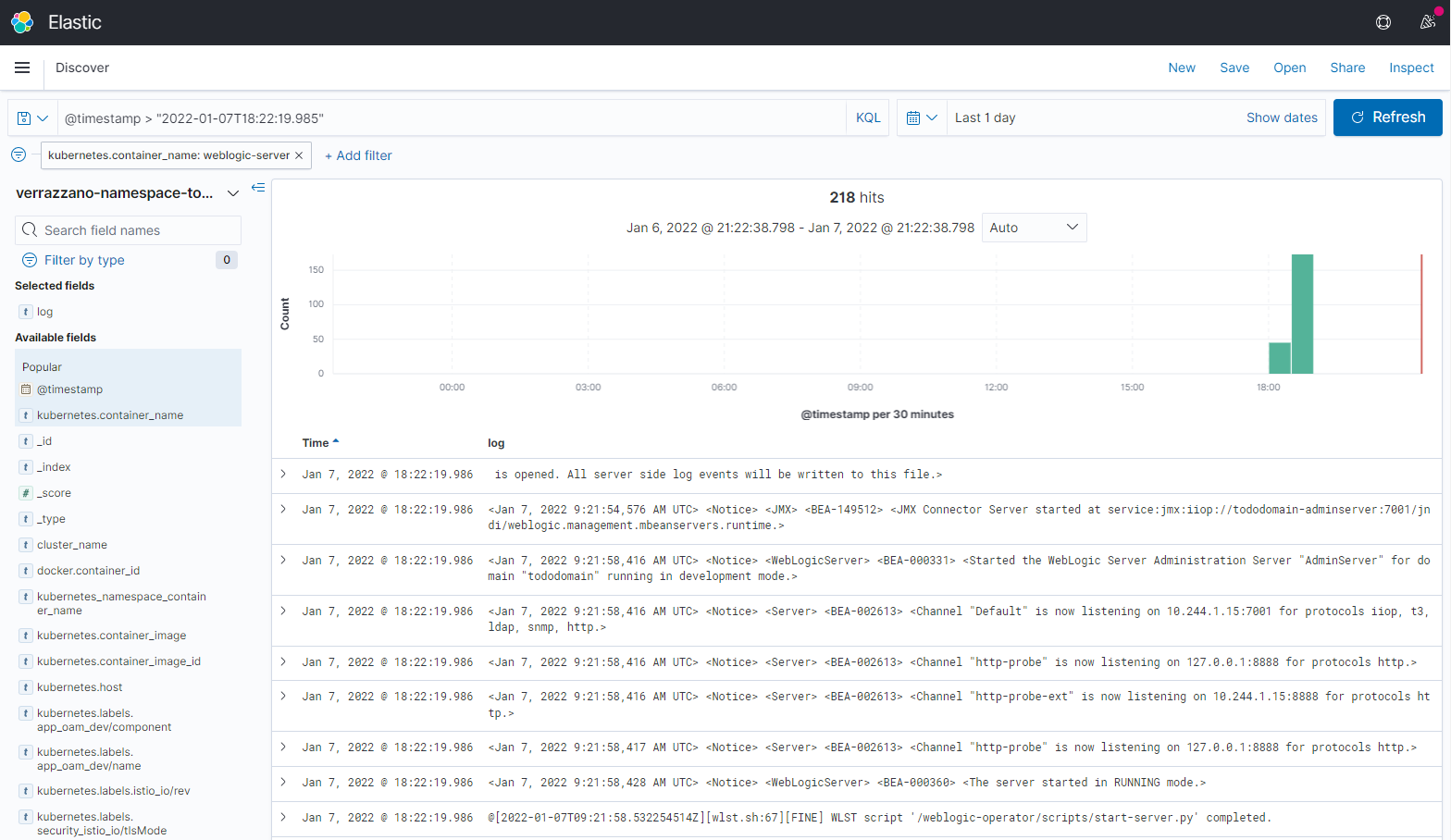Viewport: 1451px width, 840px height.
Task: Open the newsfeed notifications icon
Action: 1428,22
